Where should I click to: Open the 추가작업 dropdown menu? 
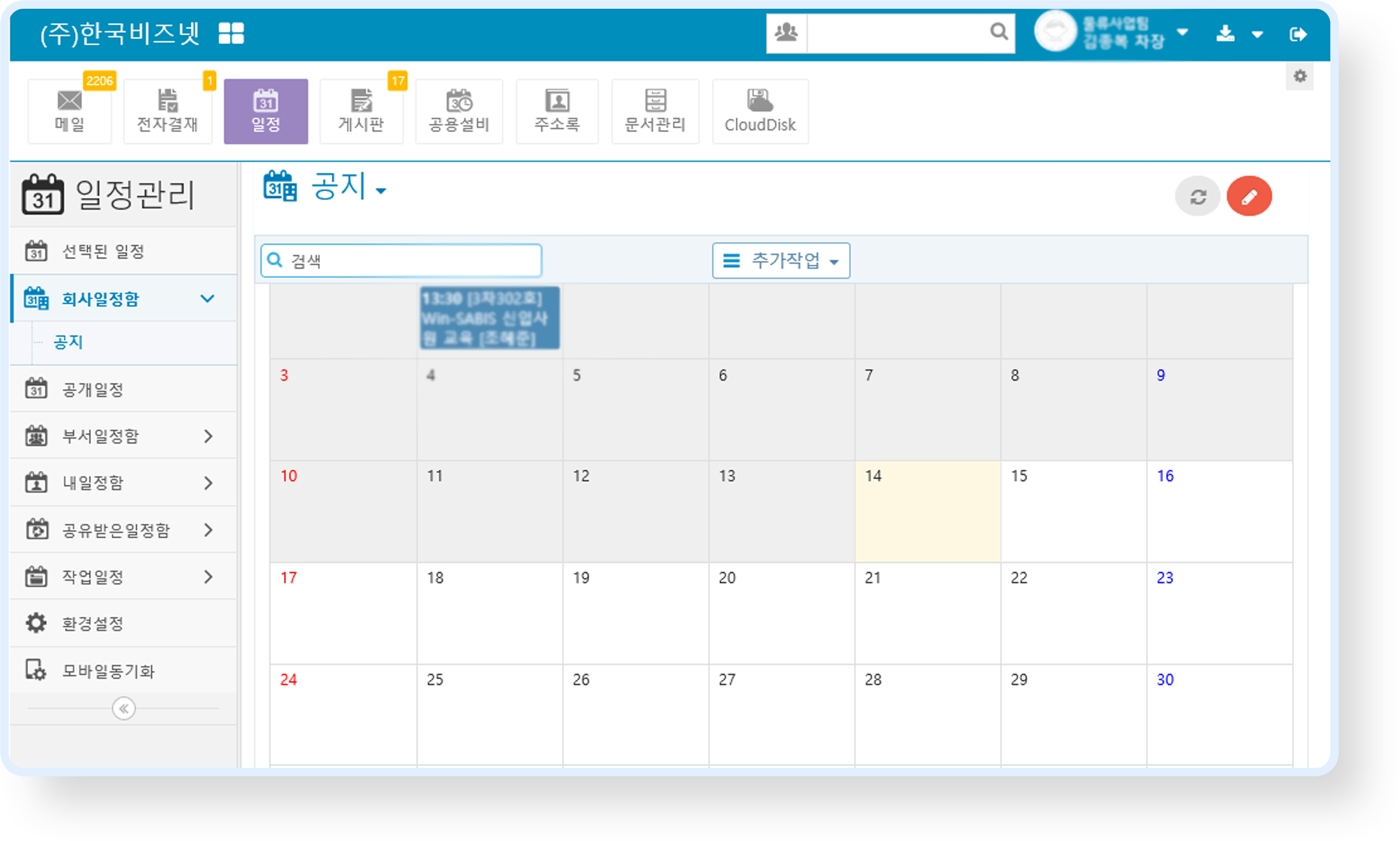[781, 261]
